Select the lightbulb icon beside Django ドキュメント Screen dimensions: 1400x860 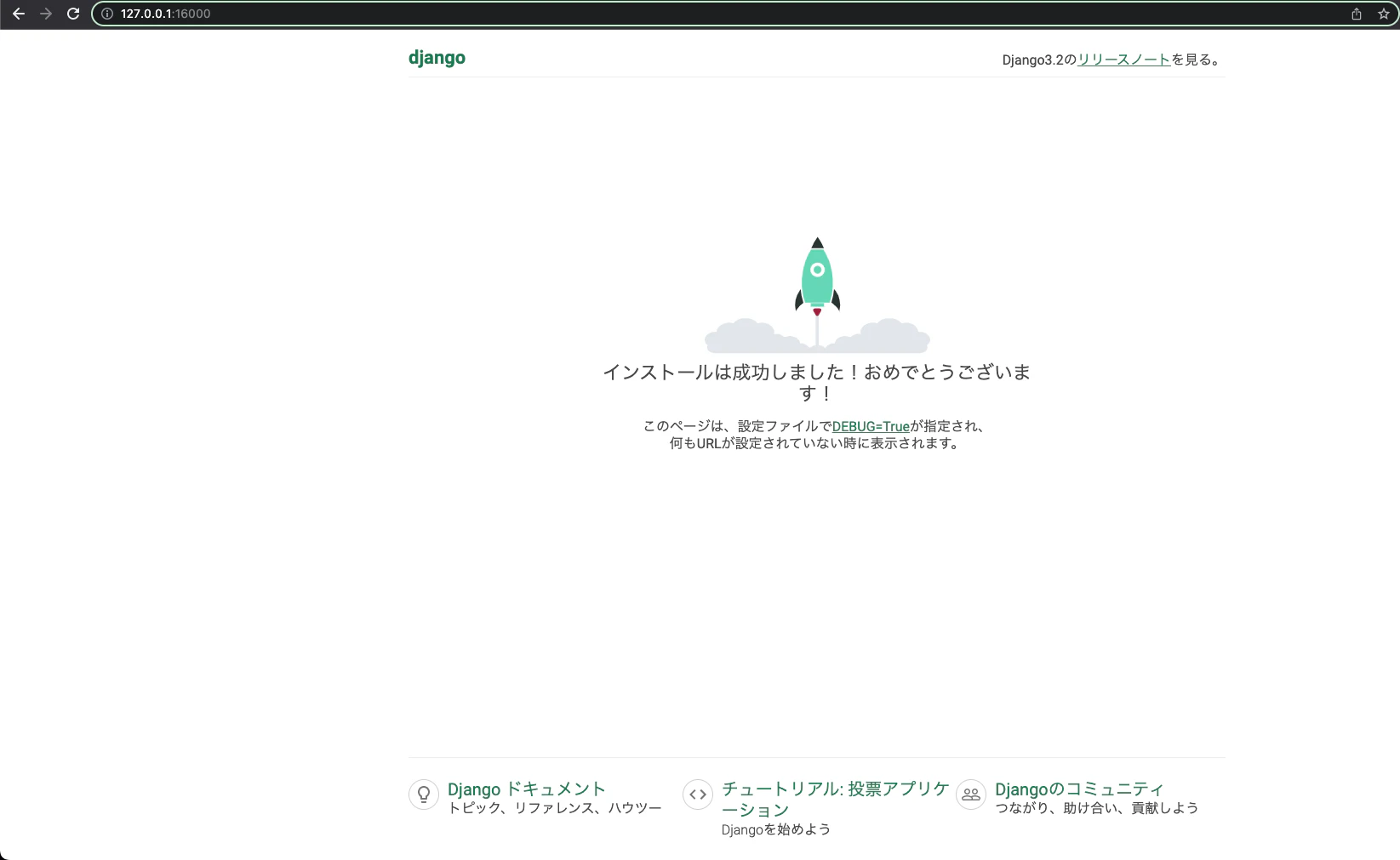click(424, 795)
